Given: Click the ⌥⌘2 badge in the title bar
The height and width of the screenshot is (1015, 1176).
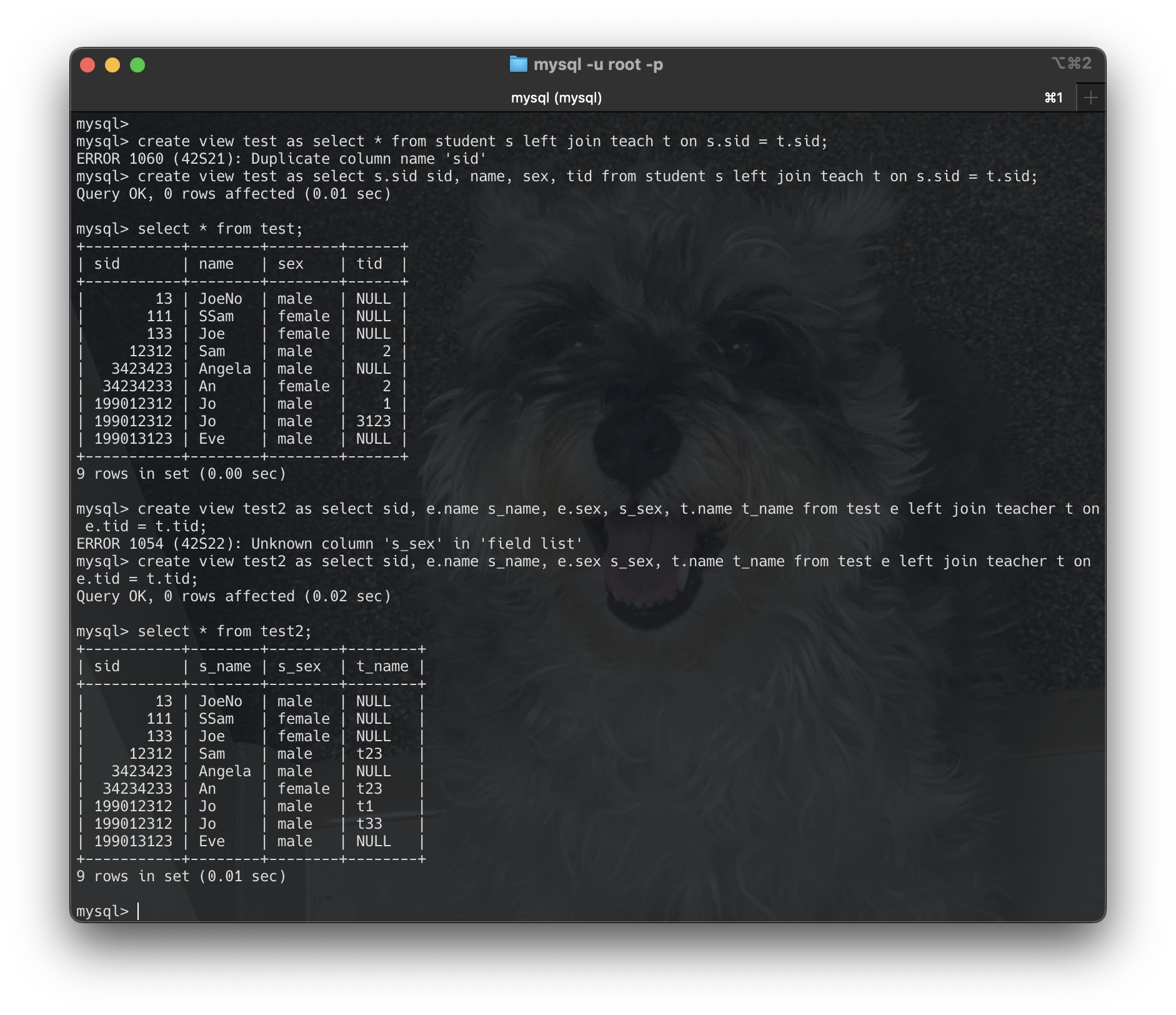Looking at the screenshot, I should coord(1072,63).
